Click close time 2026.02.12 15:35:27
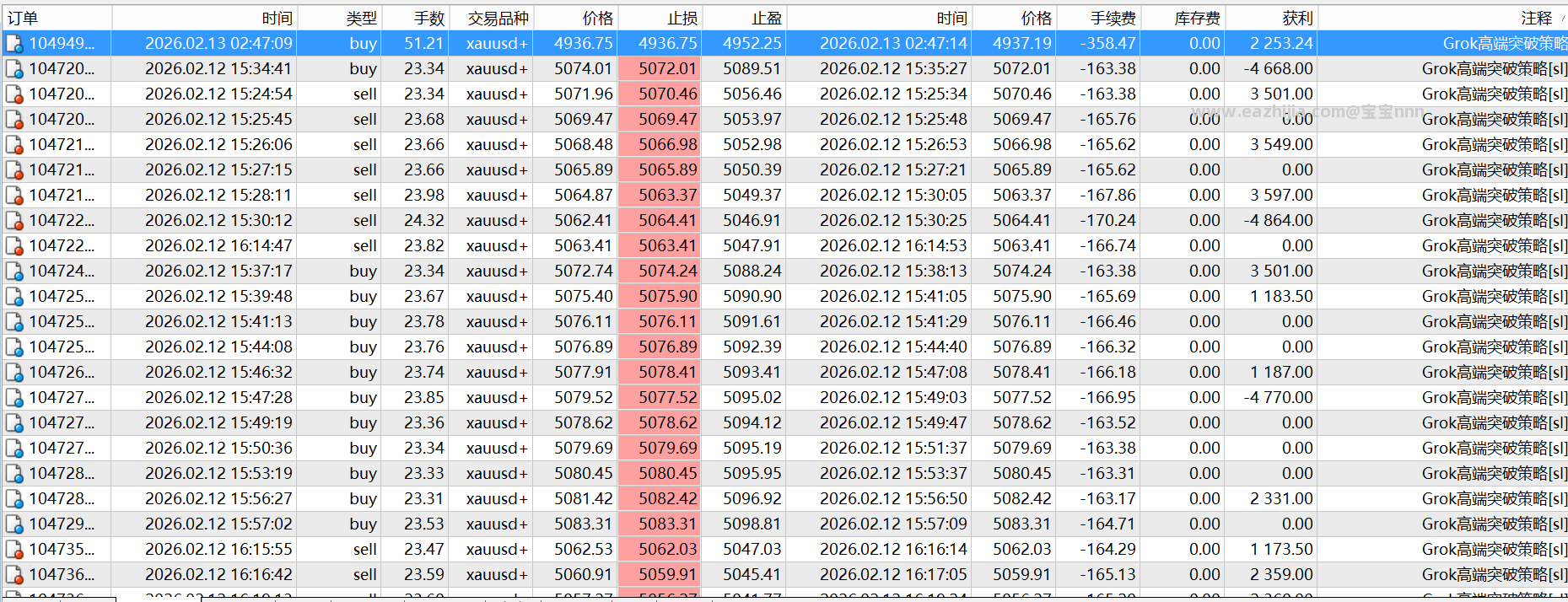The image size is (1568, 602). 893,68
